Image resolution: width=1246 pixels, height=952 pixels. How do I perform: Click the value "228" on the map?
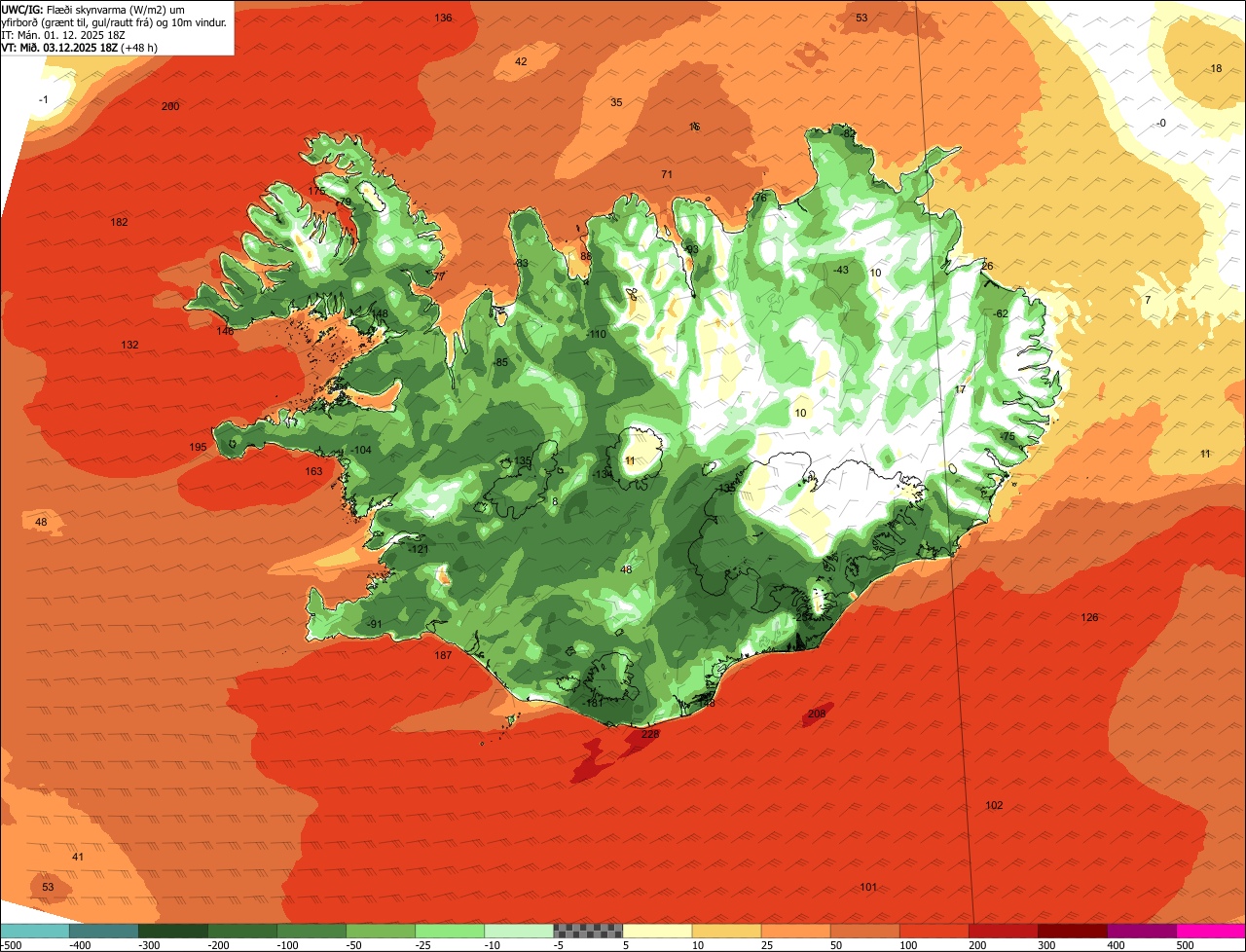[x=650, y=734]
